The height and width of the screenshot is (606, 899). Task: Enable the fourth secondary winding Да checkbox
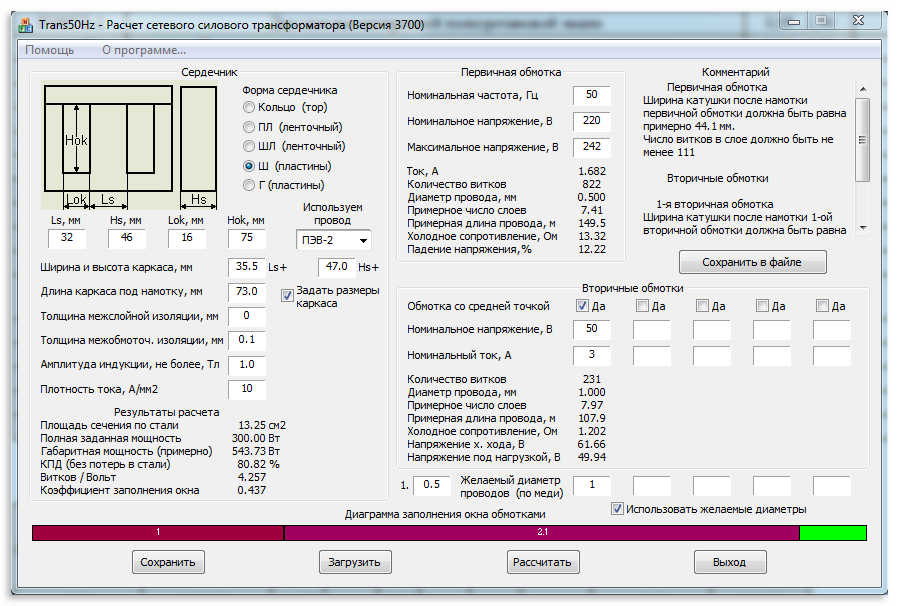click(x=762, y=306)
